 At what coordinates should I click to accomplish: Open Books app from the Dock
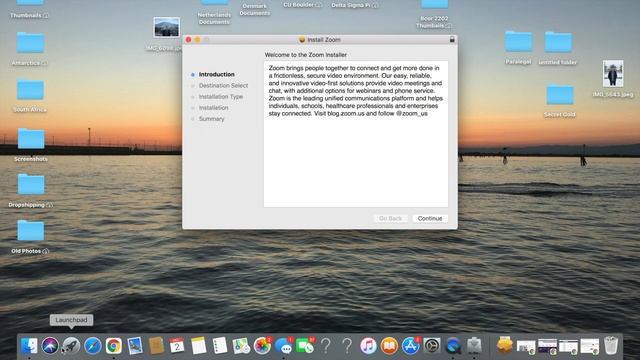pos(389,346)
